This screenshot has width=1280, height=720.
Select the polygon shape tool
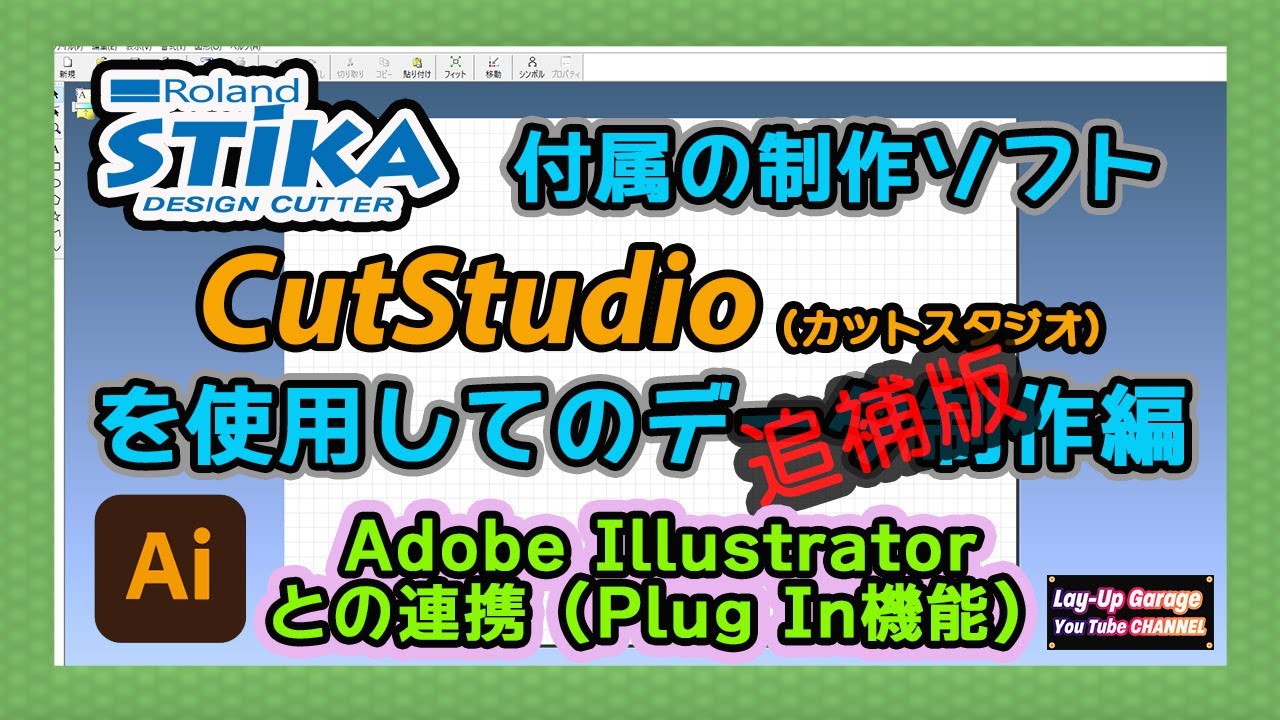click(57, 200)
